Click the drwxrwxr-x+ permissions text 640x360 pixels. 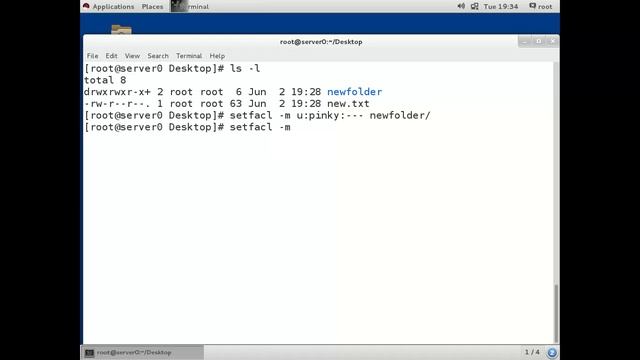tap(117, 92)
